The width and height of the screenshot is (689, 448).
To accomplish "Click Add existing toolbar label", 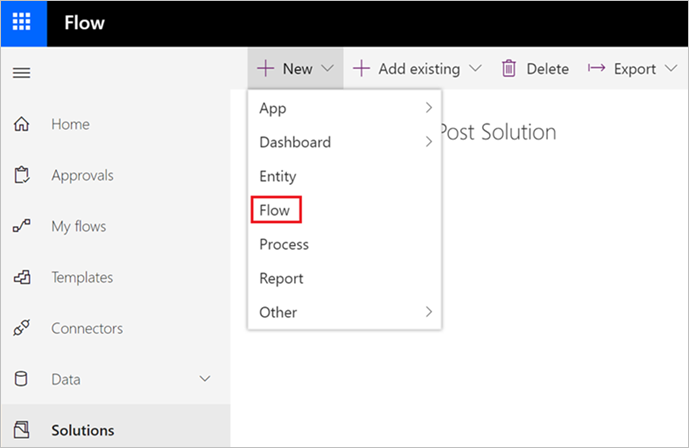I will click(420, 69).
